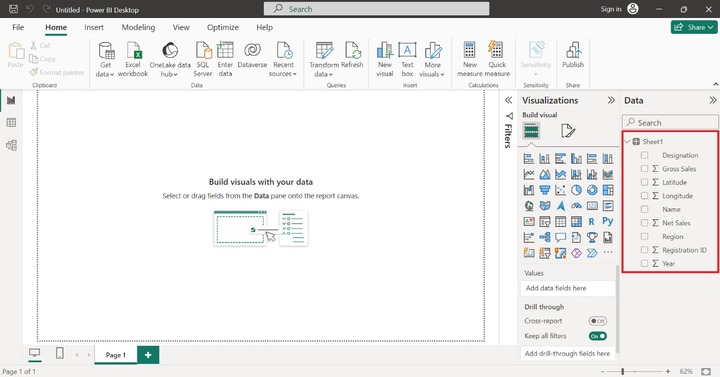Open the Optimize tab
Viewport: 720px width, 377px height.
pos(223,27)
